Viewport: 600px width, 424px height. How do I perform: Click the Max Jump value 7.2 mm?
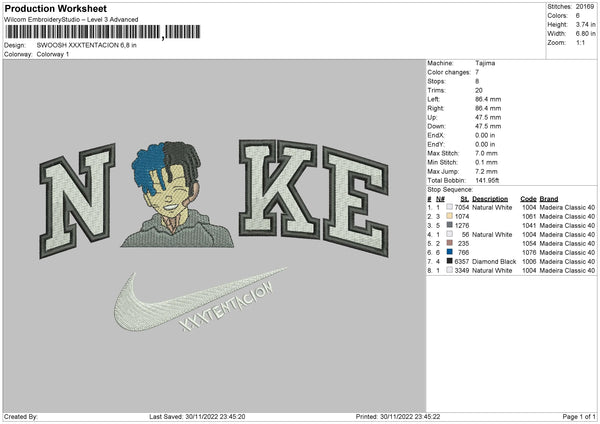point(486,171)
